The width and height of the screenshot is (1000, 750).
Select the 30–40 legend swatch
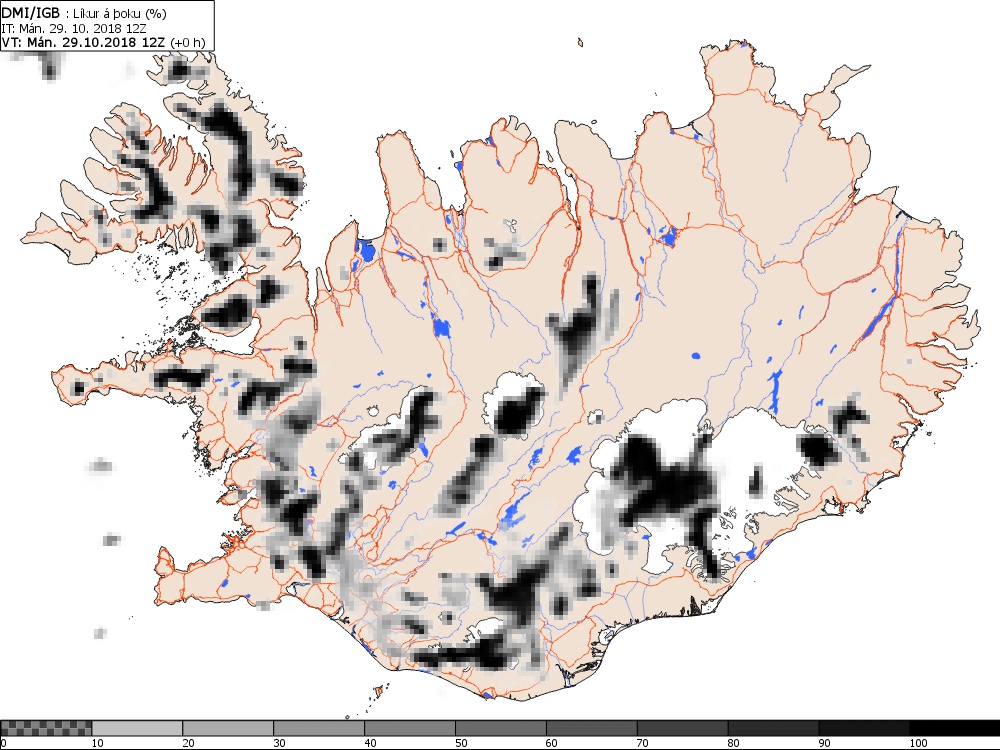click(319, 728)
